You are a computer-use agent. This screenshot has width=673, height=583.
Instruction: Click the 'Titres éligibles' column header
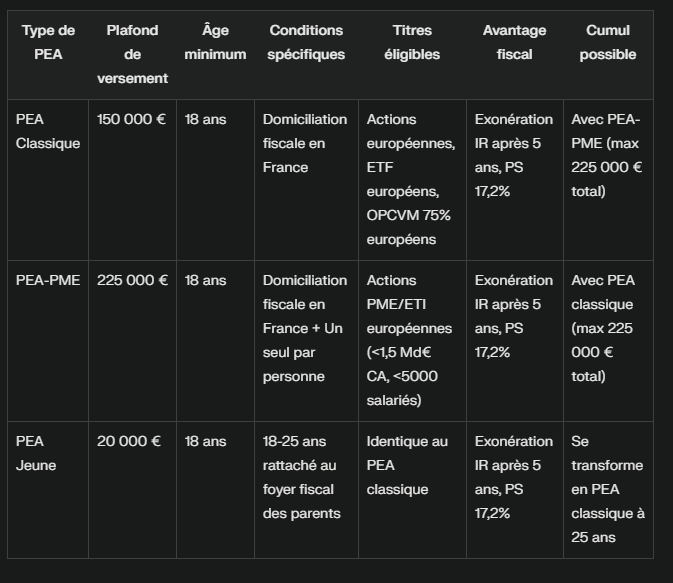tap(412, 55)
